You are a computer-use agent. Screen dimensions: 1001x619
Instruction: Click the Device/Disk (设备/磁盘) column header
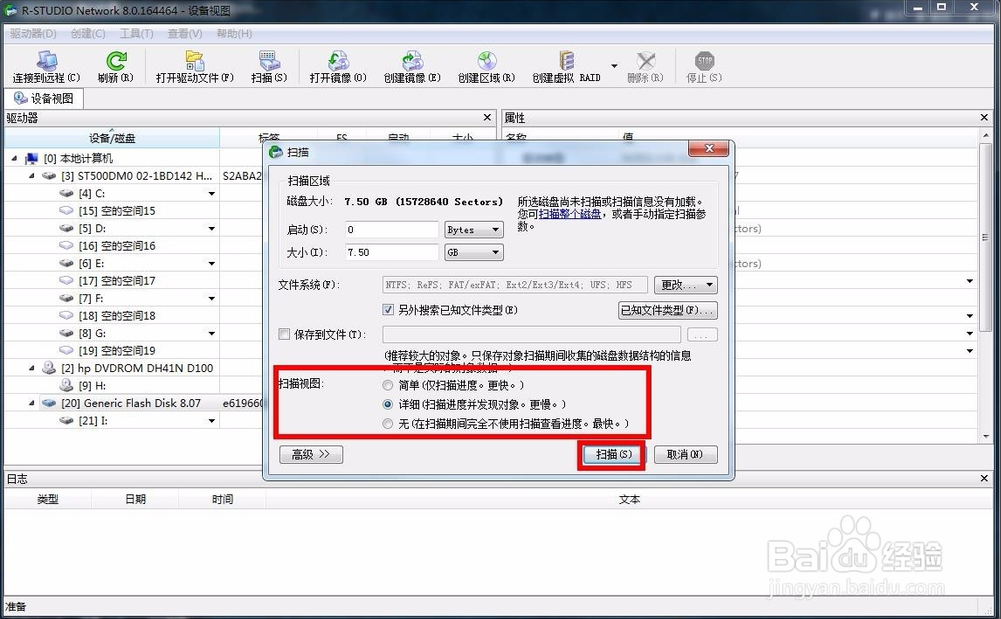[112, 137]
